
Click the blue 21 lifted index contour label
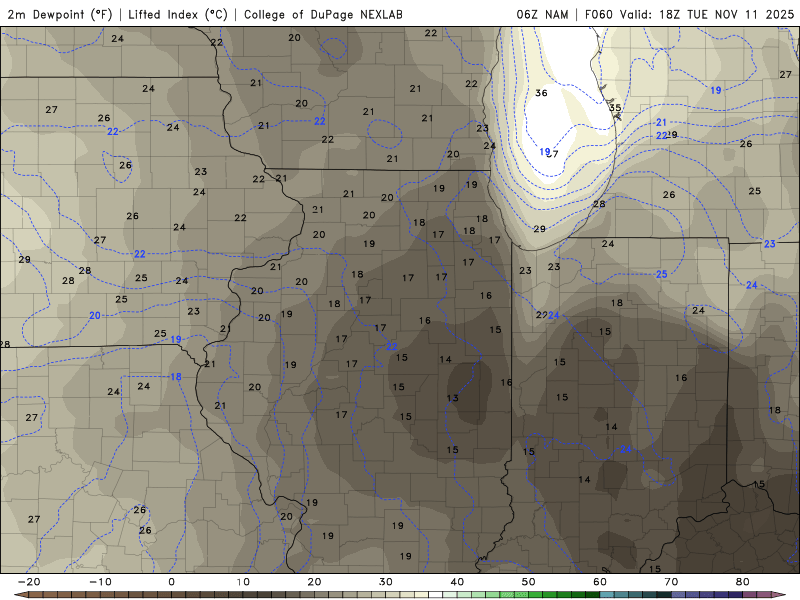pyautogui.click(x=661, y=122)
